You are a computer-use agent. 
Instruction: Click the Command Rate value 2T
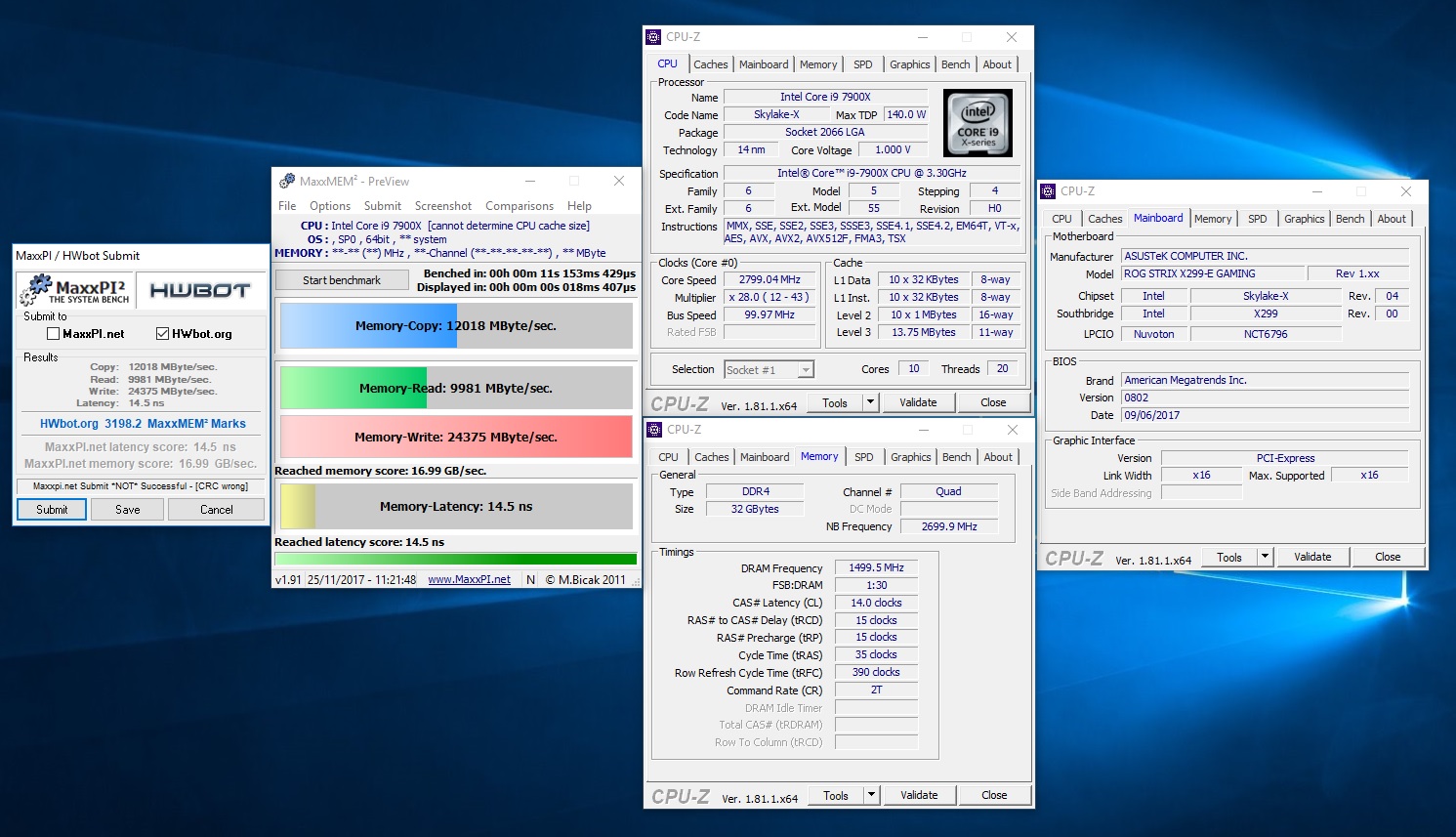[876, 690]
